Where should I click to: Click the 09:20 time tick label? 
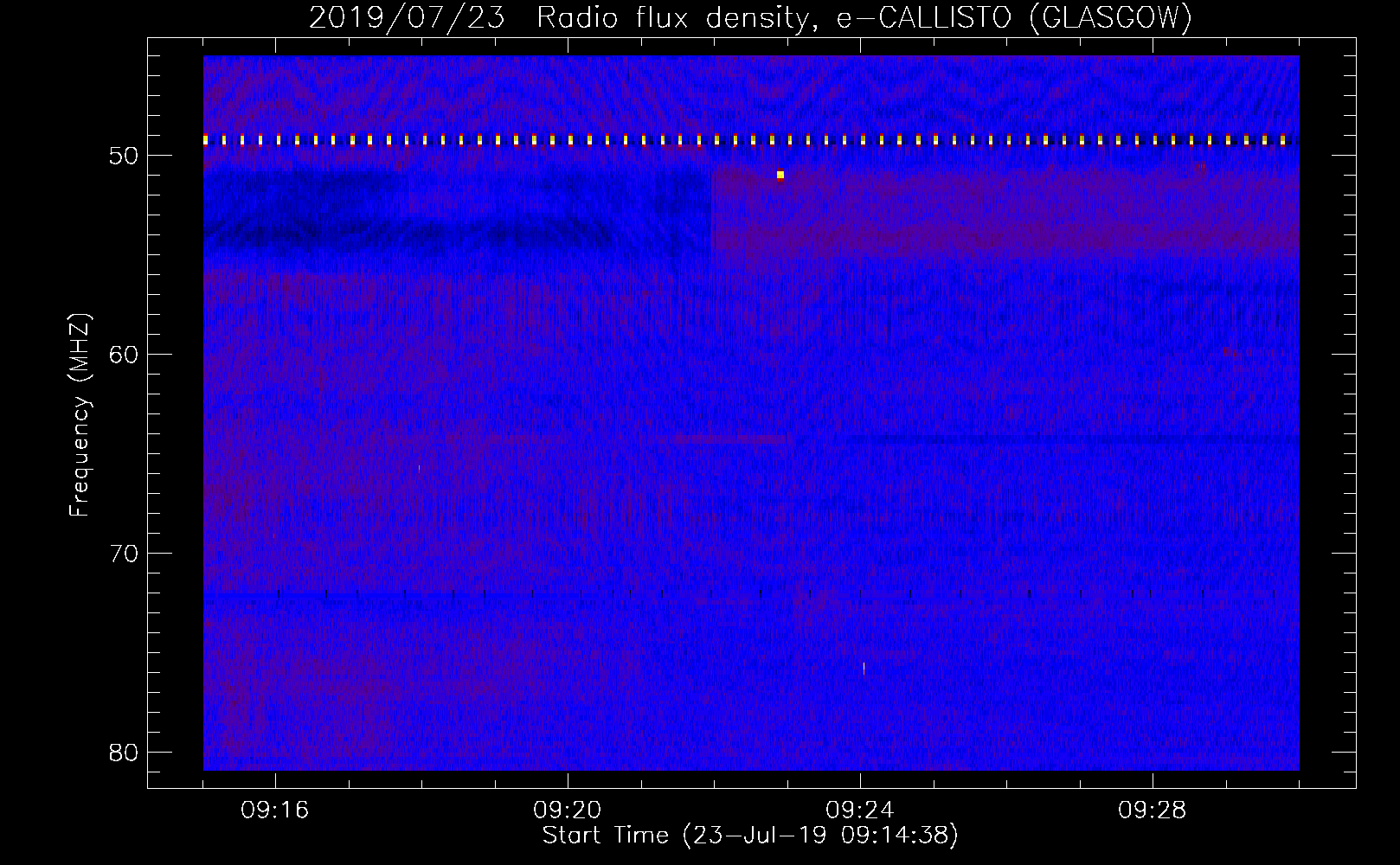[568, 811]
